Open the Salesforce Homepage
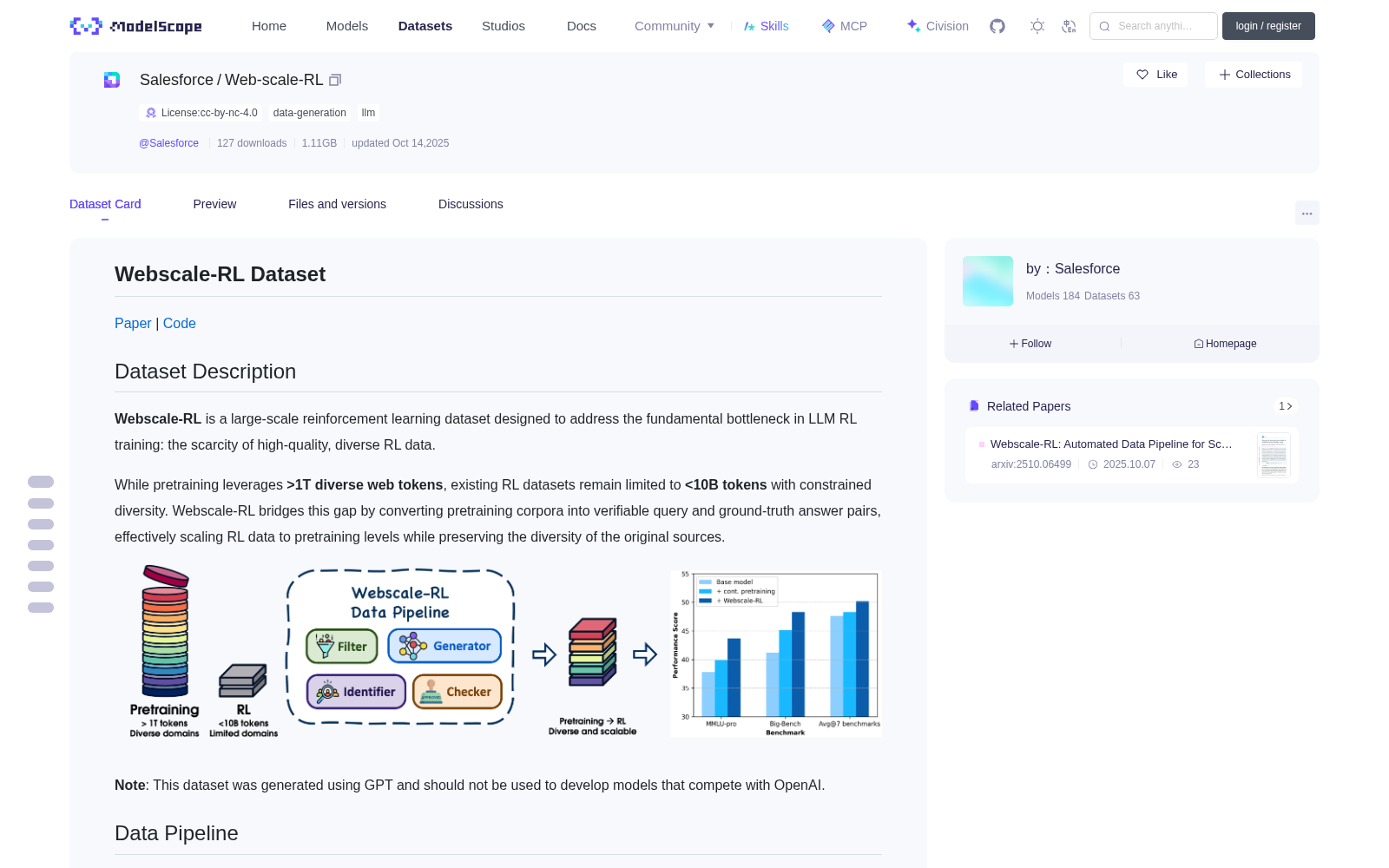Screen dimensions: 1389x868 click(1225, 344)
